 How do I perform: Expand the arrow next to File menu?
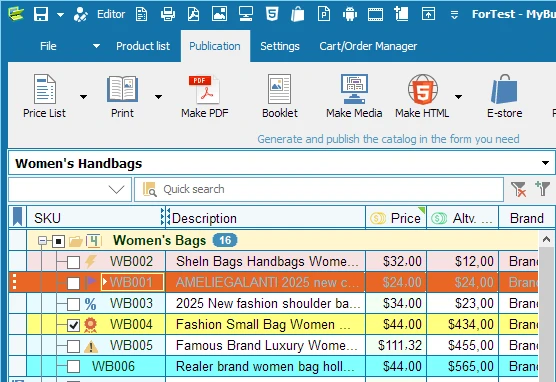(x=96, y=46)
